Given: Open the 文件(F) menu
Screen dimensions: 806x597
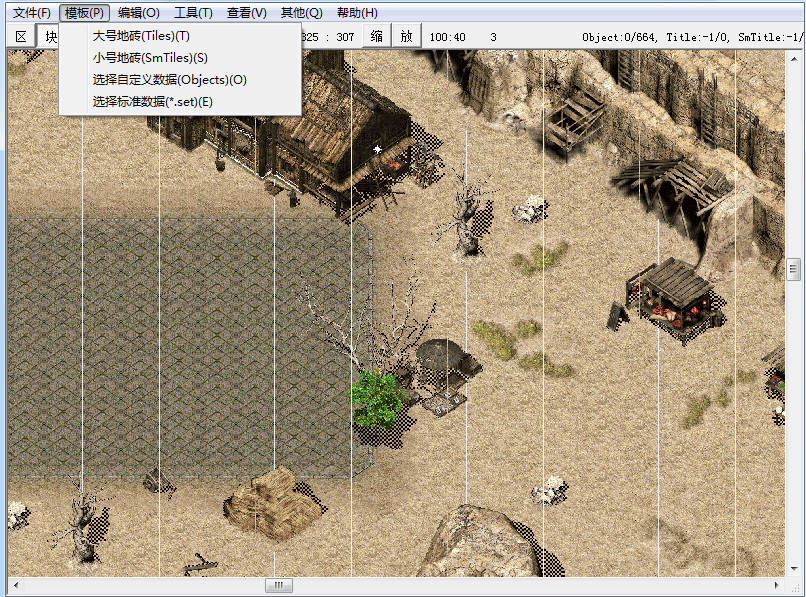Looking at the screenshot, I should pos(32,13).
